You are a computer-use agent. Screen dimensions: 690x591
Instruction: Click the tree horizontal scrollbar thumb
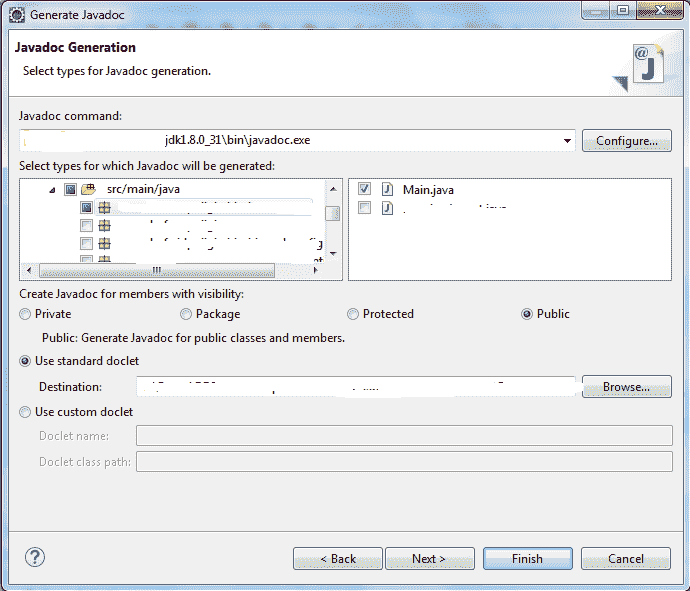(157, 270)
